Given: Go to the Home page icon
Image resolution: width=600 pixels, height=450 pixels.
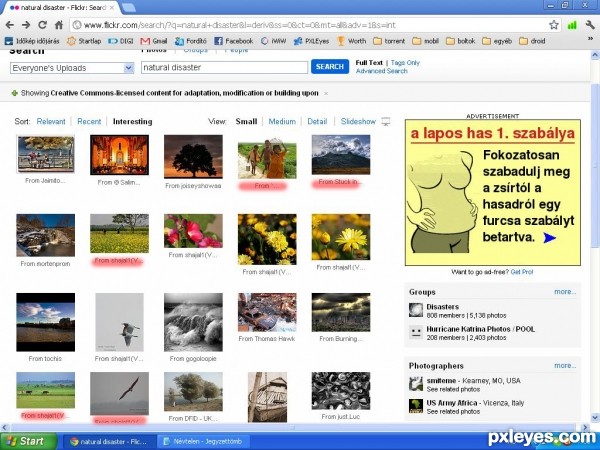Looking at the screenshot, I should tap(59, 25).
